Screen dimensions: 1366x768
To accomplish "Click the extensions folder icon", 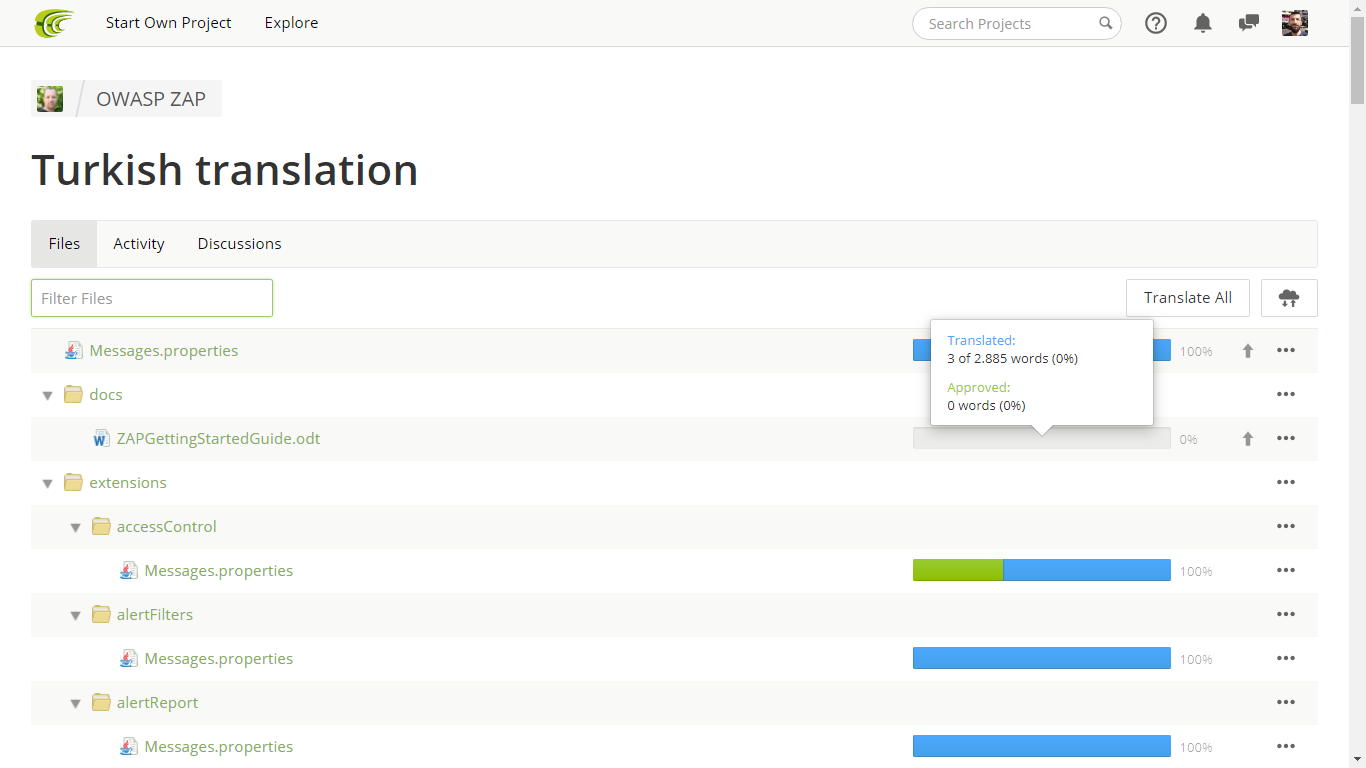I will pyautogui.click(x=73, y=482).
